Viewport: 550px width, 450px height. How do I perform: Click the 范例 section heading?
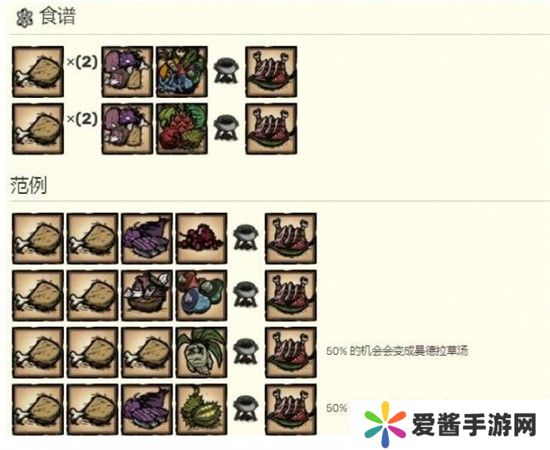(28, 185)
